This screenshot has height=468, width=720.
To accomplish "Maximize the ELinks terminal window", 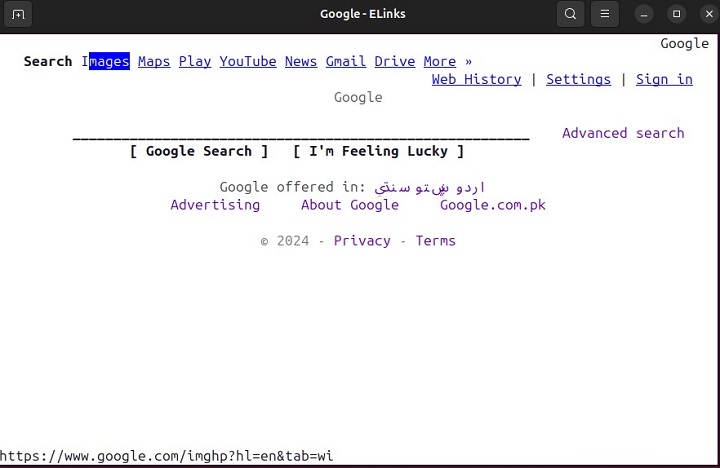I will 676,14.
